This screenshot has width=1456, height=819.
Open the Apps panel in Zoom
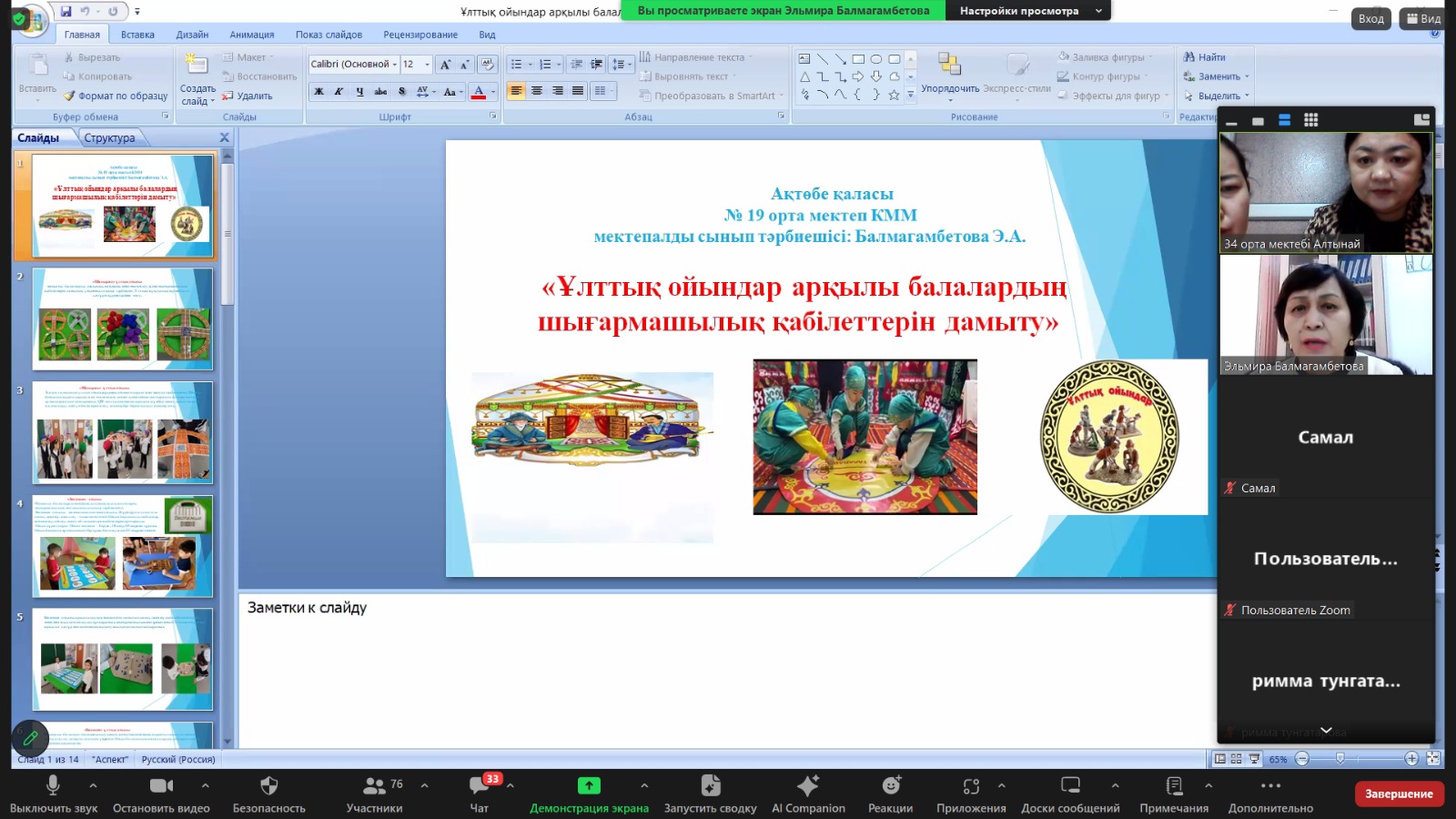(971, 786)
